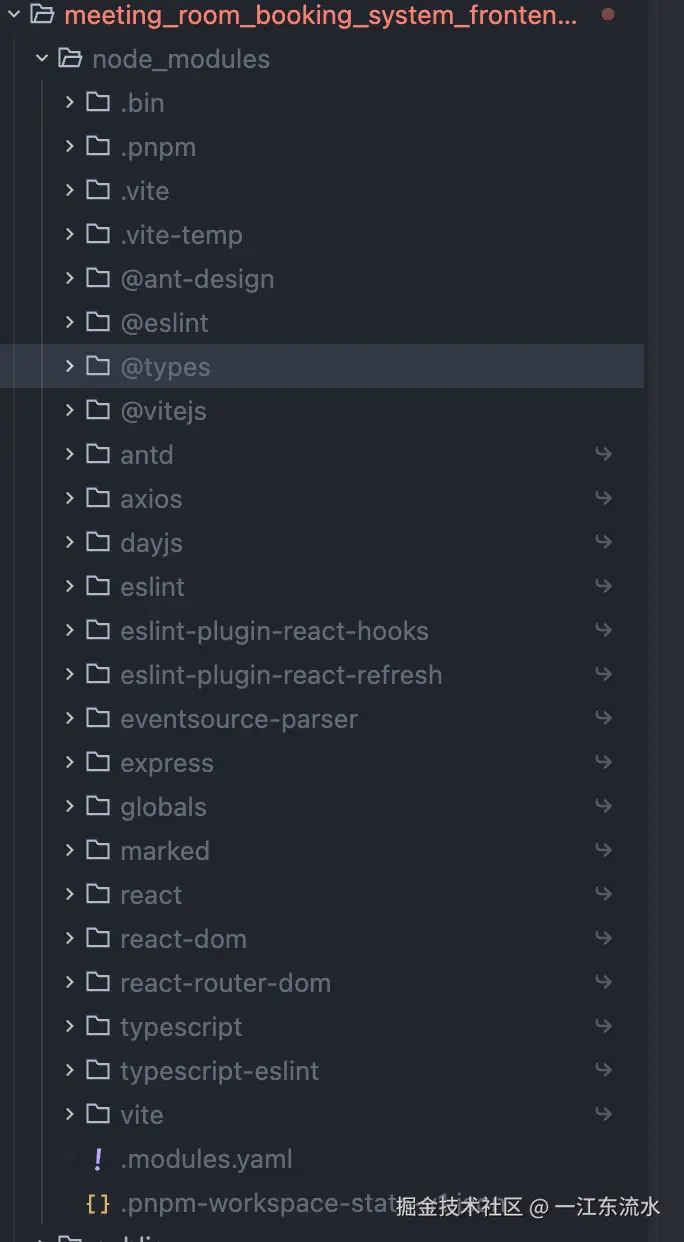This screenshot has width=684, height=1242.
Task: Collapse the node_modules folder chevron
Action: 42,59
